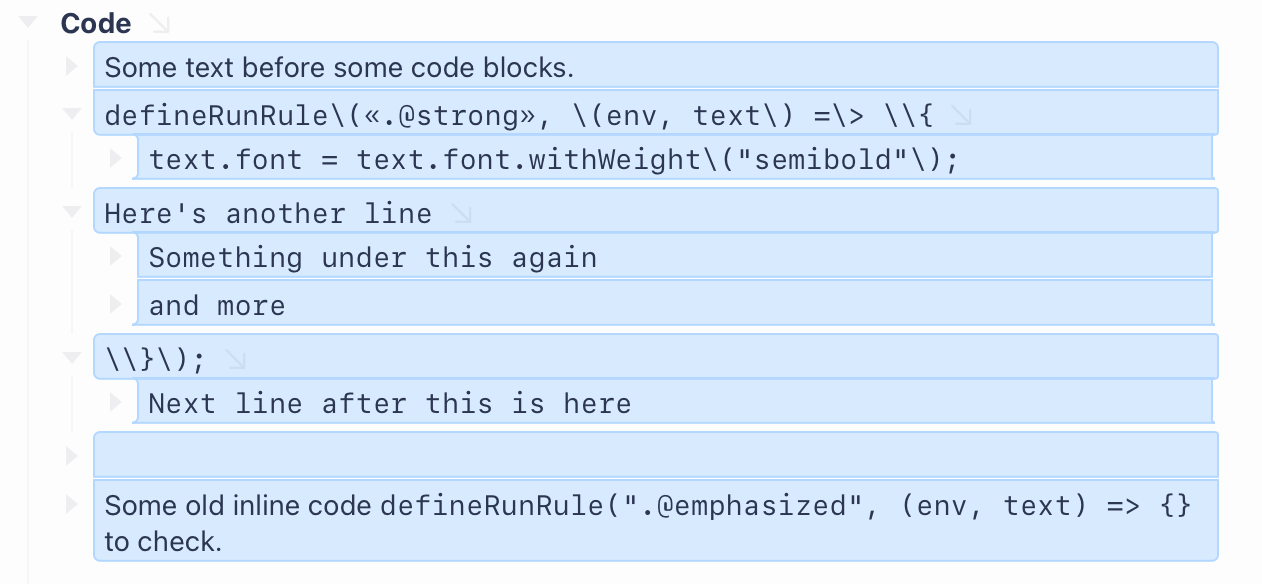Toggle the triangle beside the empty row
Image resolution: width=1262 pixels, height=584 pixels.
[71, 455]
